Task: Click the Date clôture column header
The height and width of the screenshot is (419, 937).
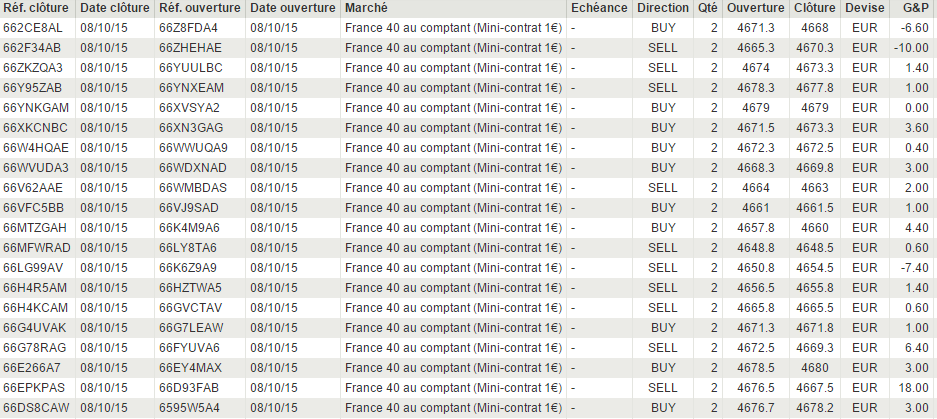Action: click(x=113, y=8)
